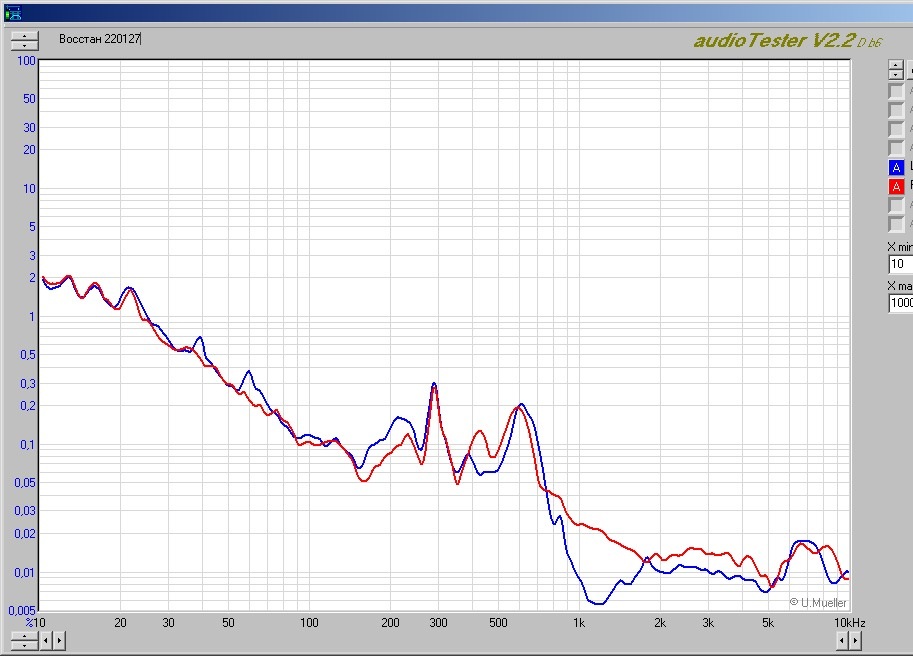913x656 pixels.
Task: Click up arrow of spinner below the Y axis
Action: 24,634
